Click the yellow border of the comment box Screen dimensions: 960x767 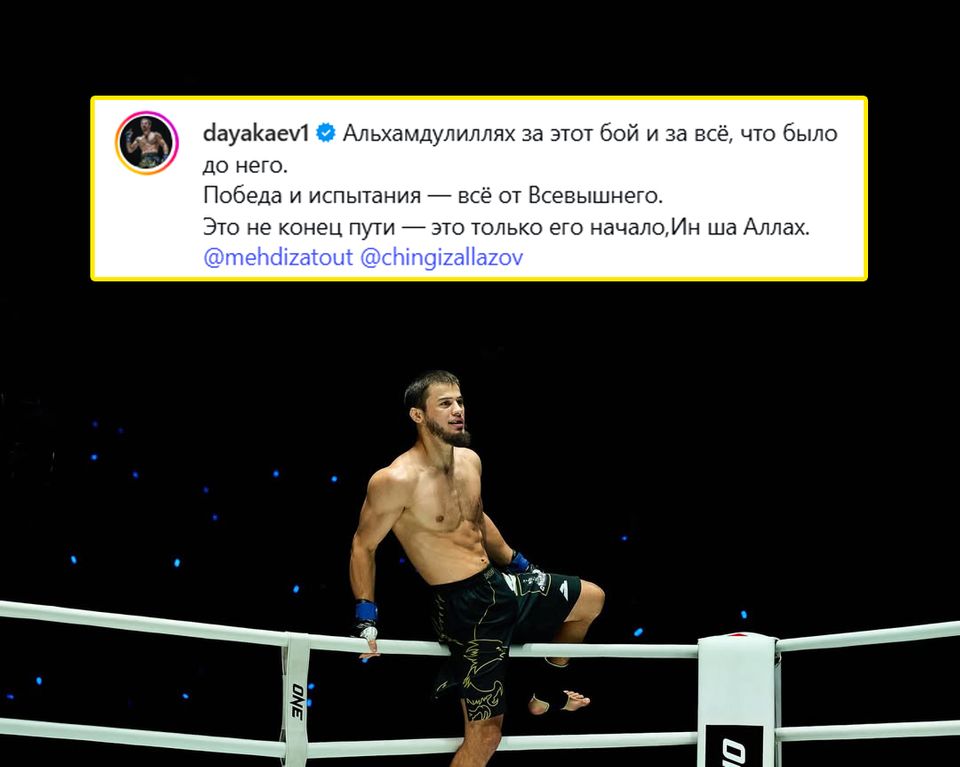(479, 98)
